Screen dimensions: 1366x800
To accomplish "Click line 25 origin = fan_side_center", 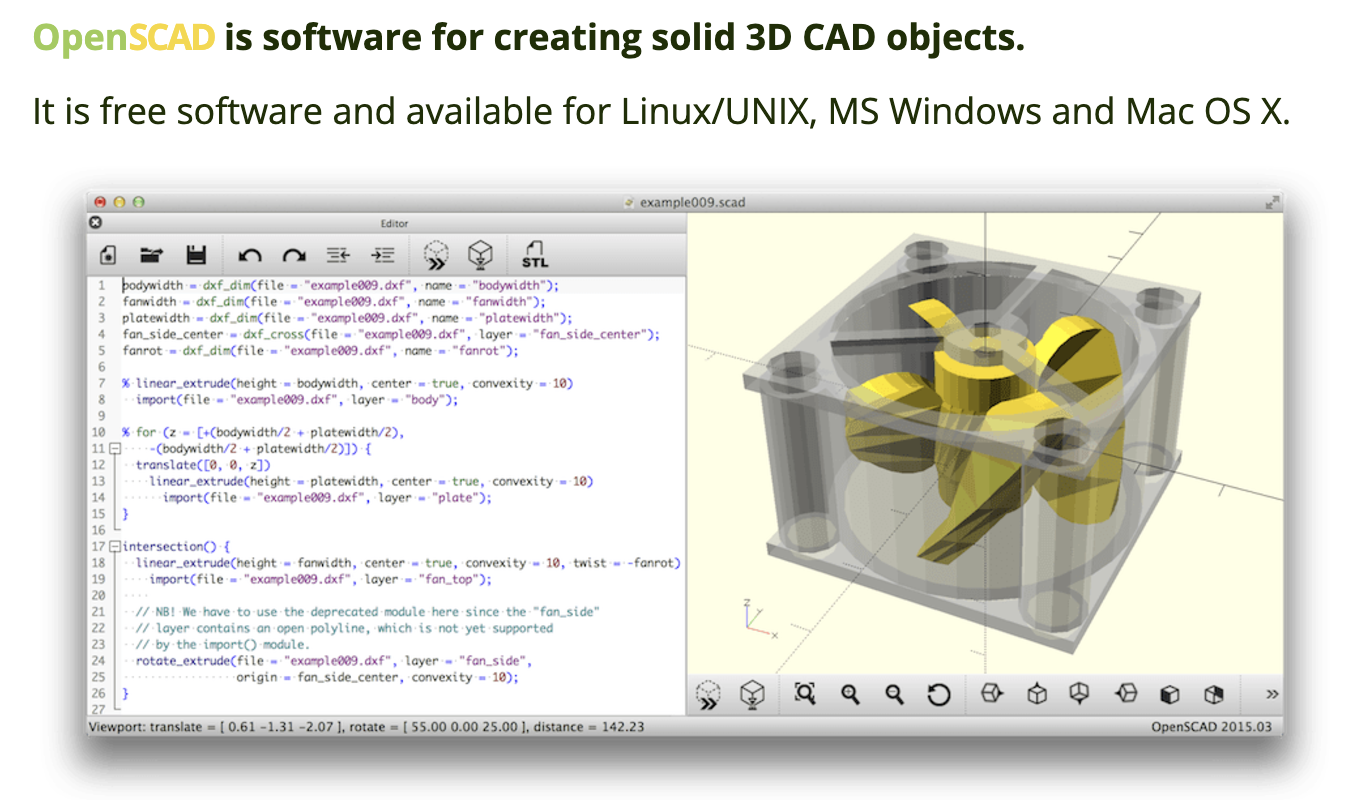I will (x=378, y=677).
